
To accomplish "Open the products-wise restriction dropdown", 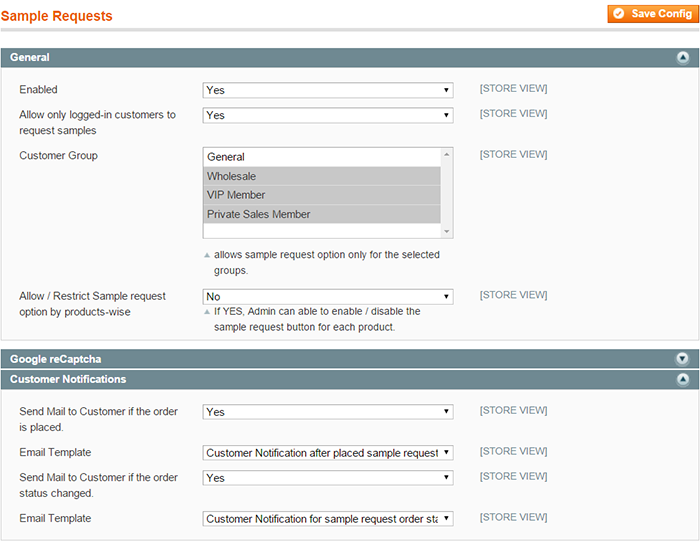I will point(328,297).
